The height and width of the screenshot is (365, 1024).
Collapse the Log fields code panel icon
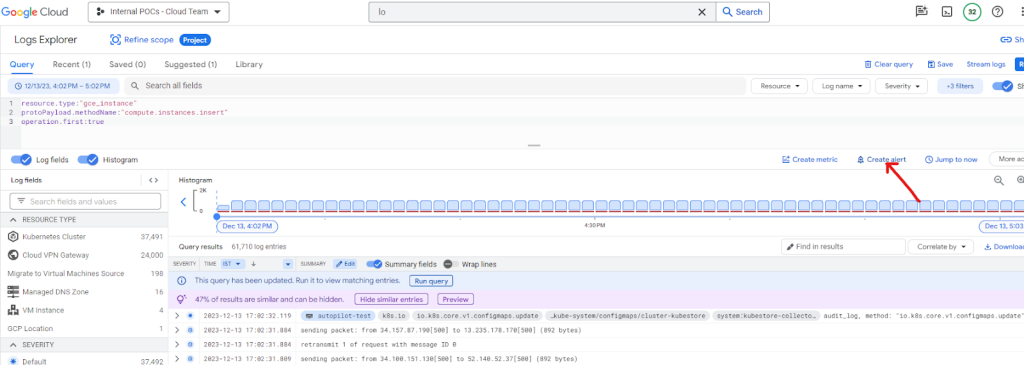tap(153, 180)
